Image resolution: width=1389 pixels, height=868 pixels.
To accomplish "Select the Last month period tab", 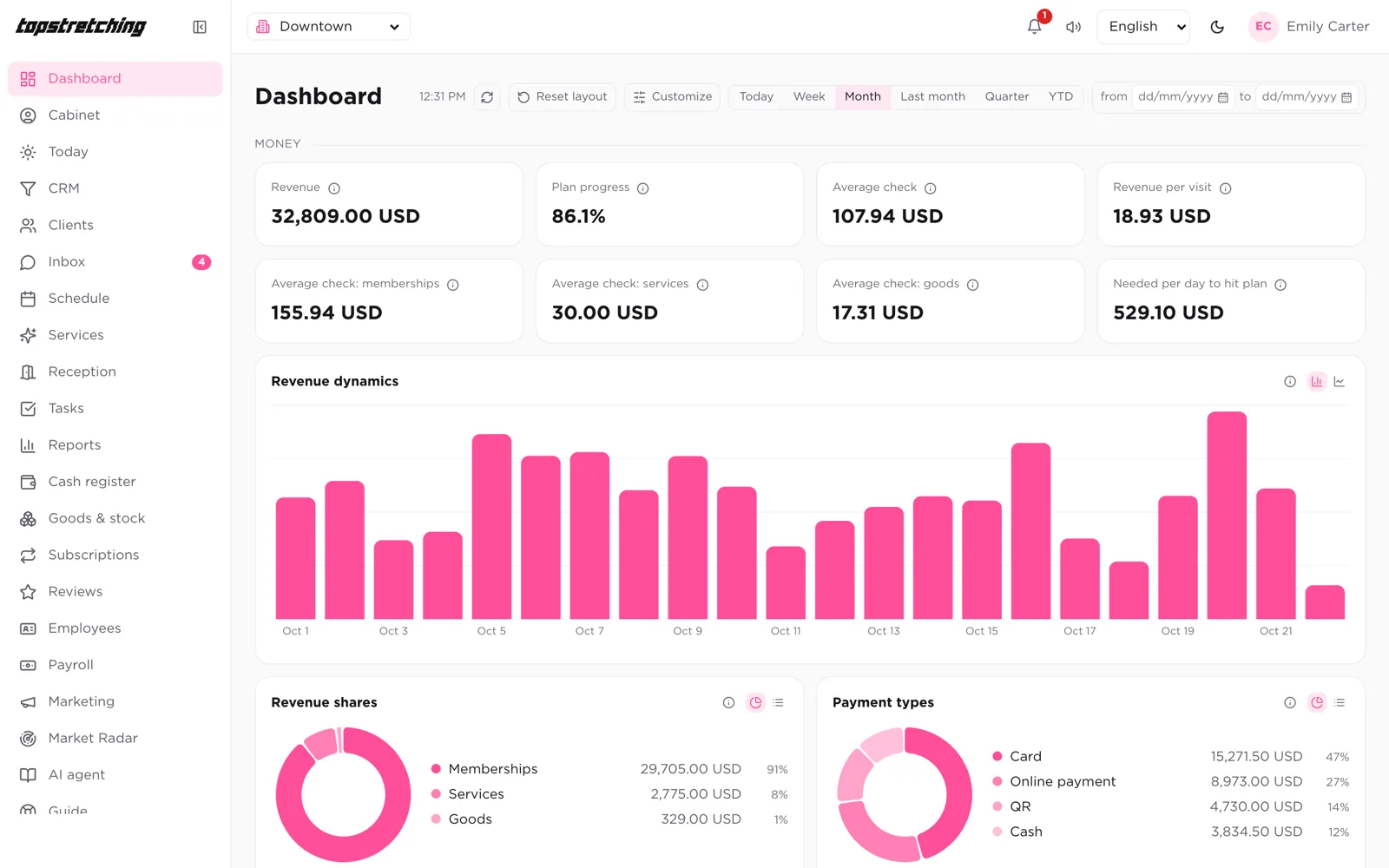I will (x=932, y=96).
